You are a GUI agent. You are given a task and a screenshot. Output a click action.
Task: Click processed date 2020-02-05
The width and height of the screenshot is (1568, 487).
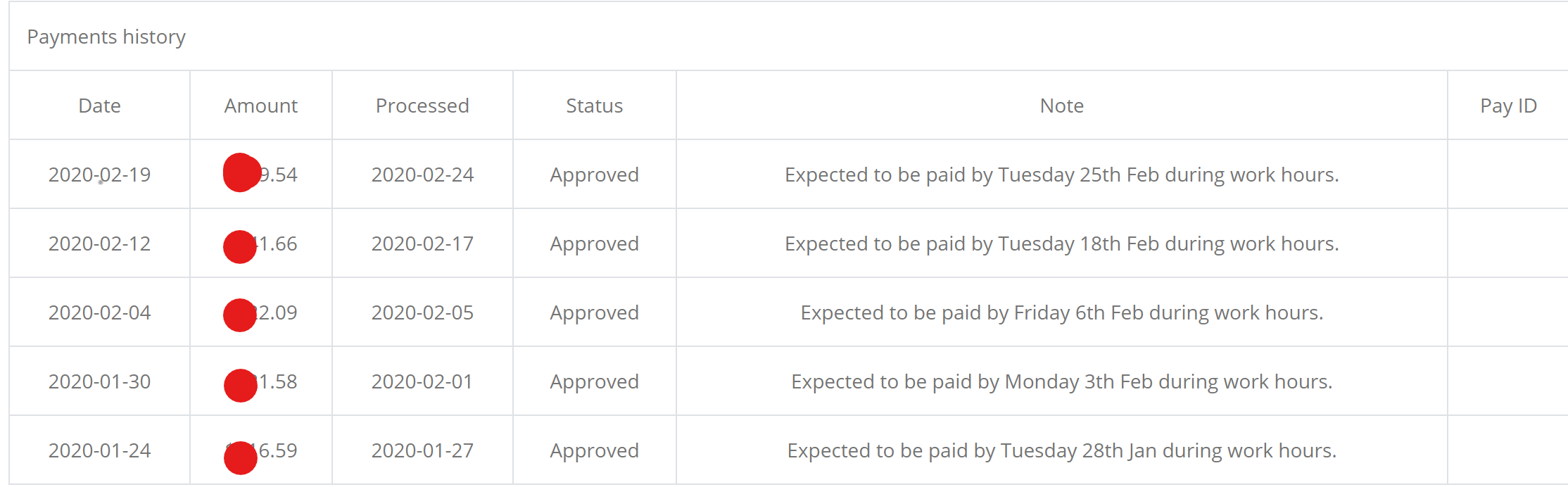point(422,312)
